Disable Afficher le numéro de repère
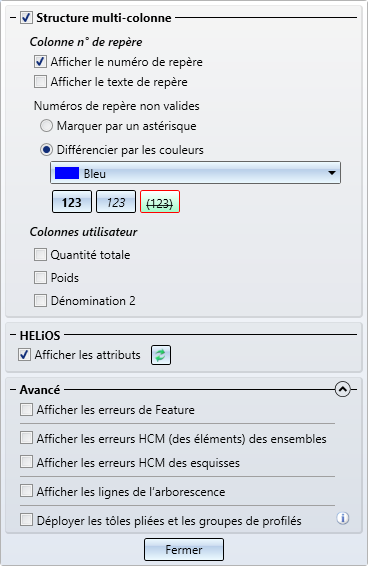The width and height of the screenshot is (368, 566). [40, 62]
